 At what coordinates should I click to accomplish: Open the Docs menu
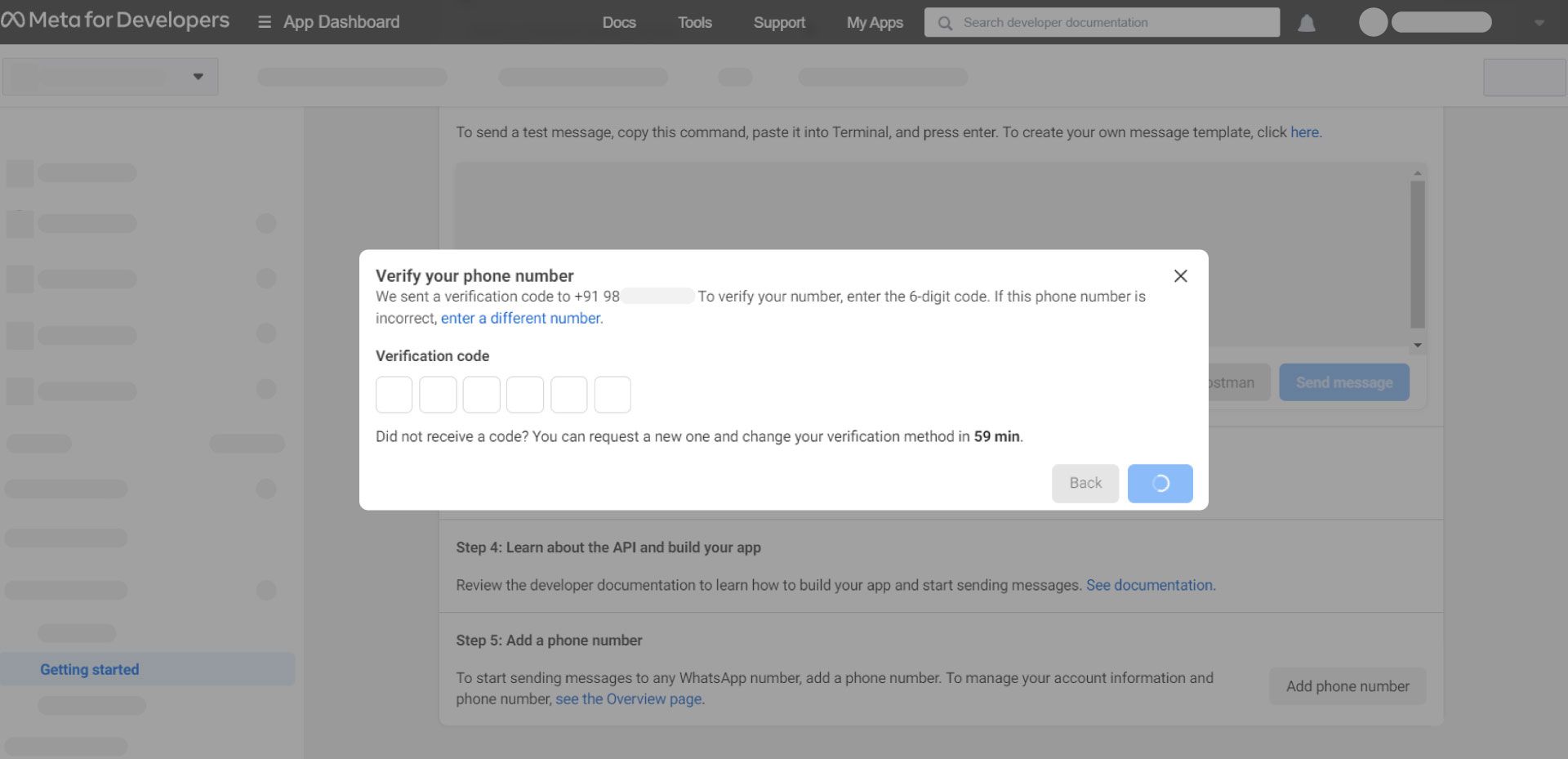[619, 23]
